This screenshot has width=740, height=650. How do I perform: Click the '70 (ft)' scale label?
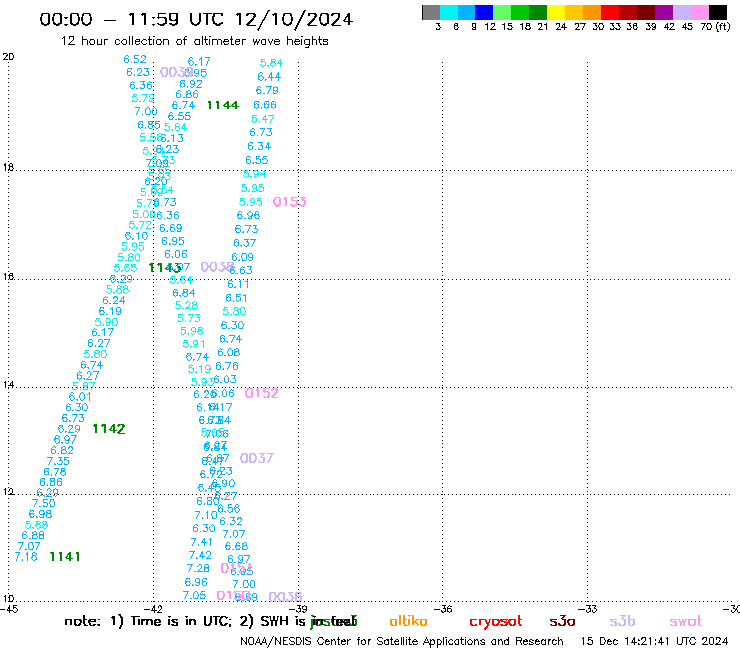pos(715,26)
